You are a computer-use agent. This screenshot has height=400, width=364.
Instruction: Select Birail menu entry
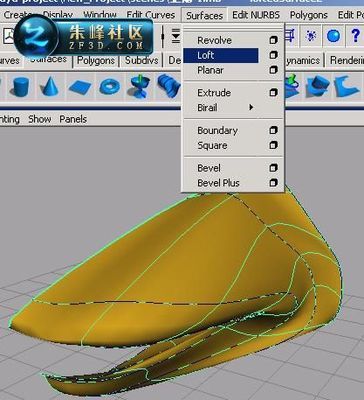(207, 108)
